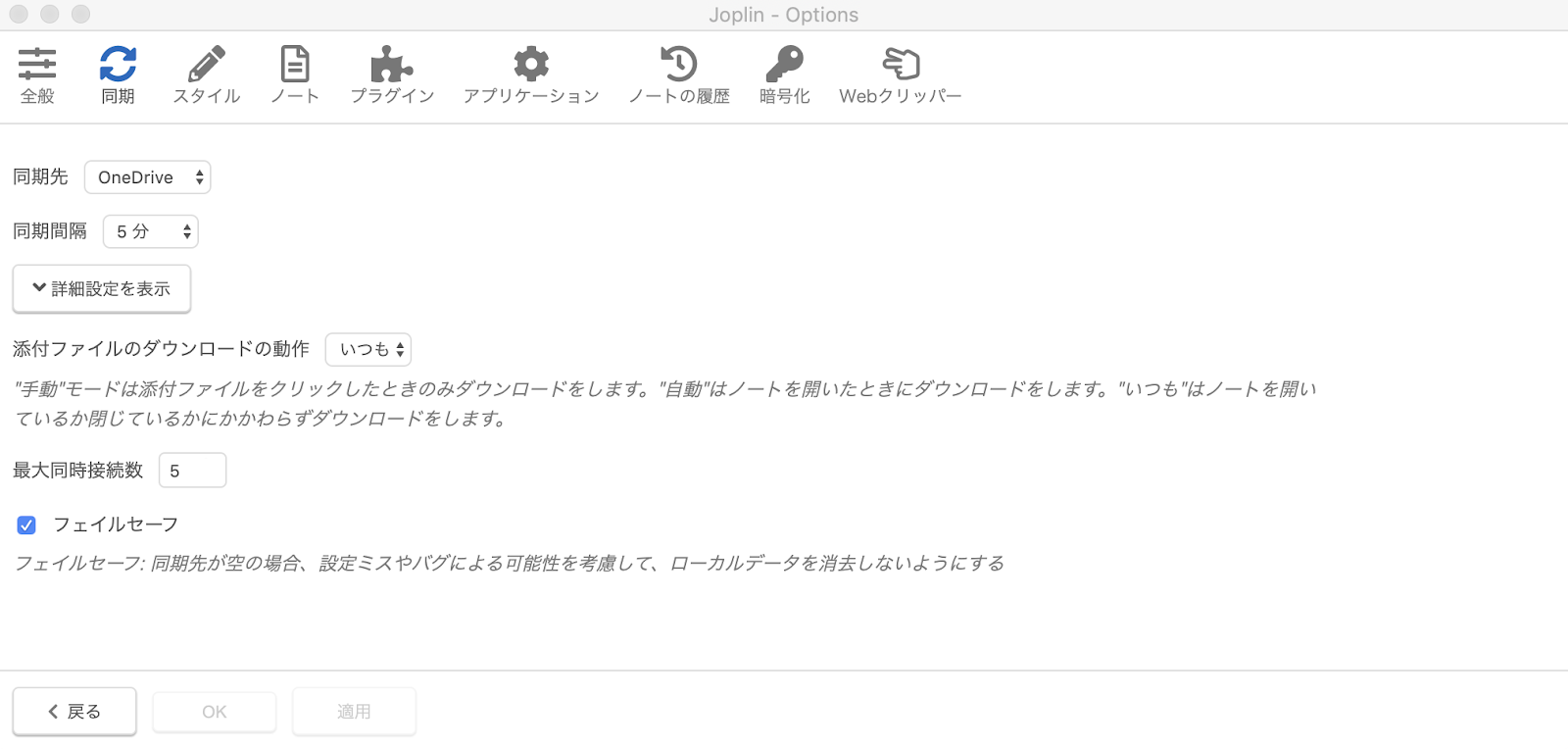The image size is (1568, 749).
Task: Click the フェイルセーフ checkbox label text
Action: tap(116, 524)
